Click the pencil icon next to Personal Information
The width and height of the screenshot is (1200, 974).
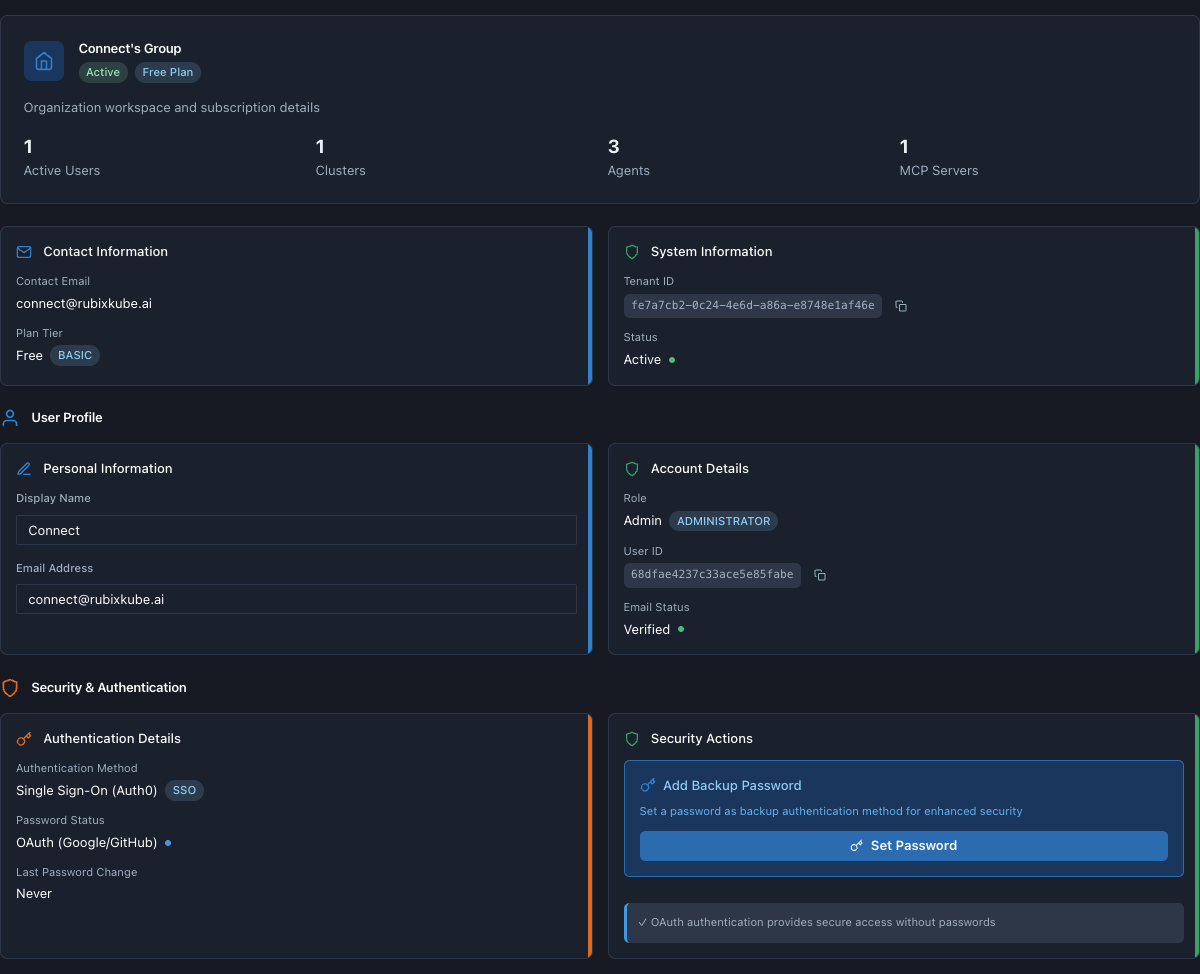pos(23,468)
